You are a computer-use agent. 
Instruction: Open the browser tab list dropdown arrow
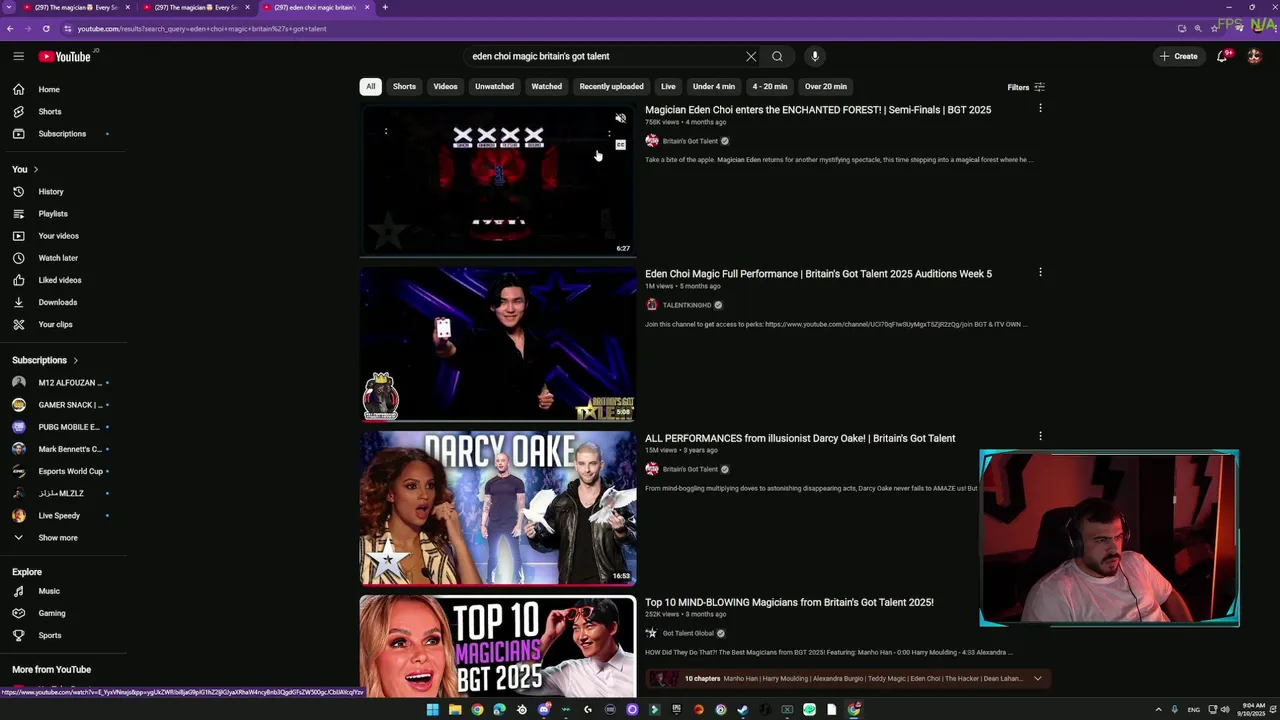[8, 7]
